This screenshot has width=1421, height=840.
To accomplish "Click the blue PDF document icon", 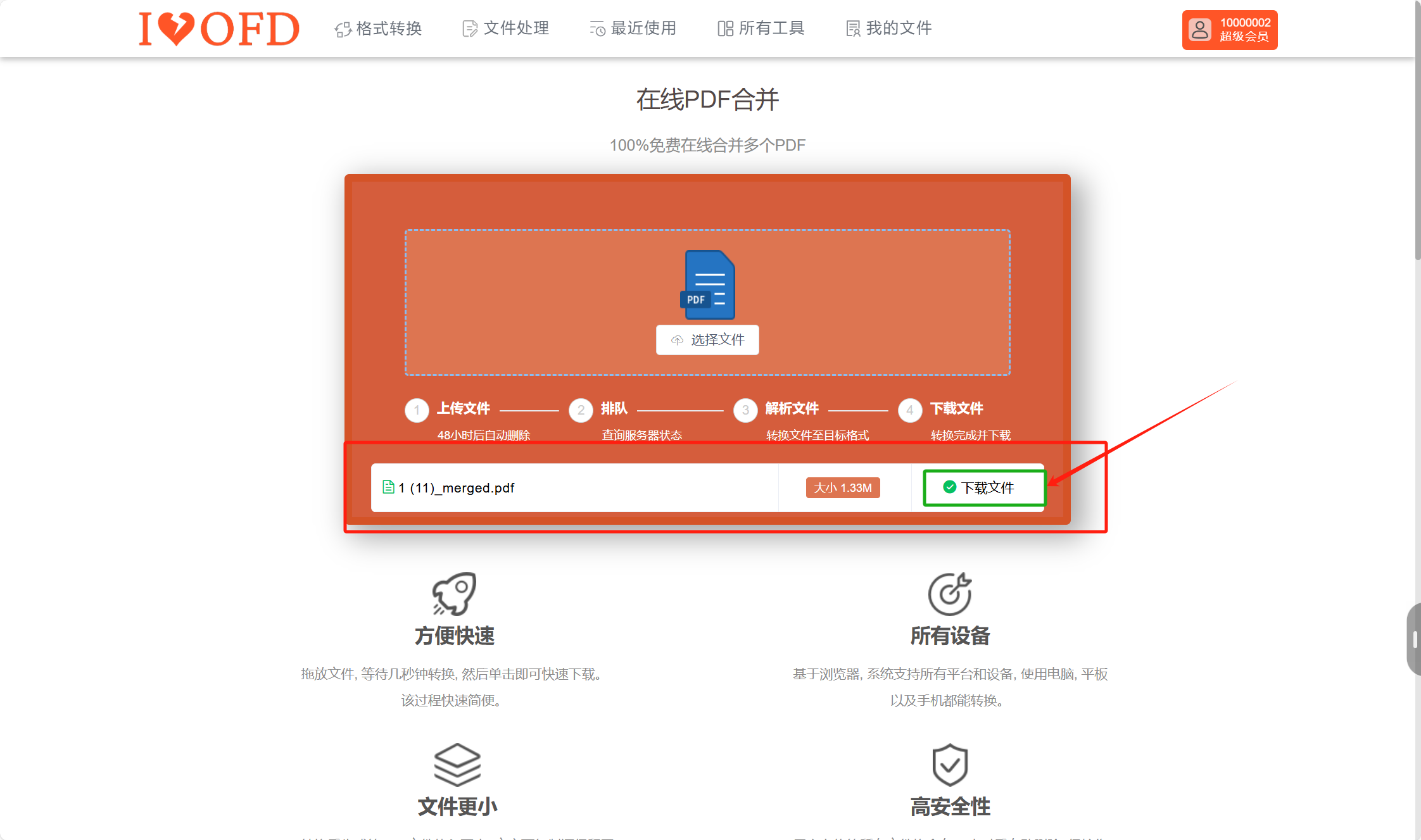I will click(709, 284).
